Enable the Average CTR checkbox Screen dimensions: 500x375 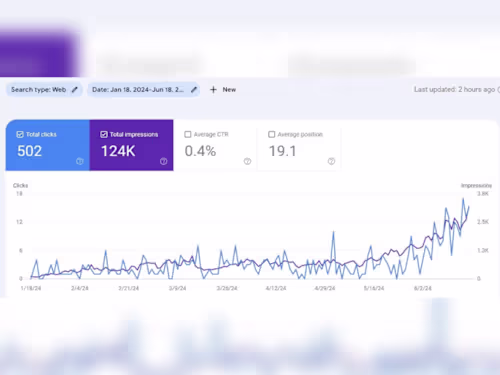tap(188, 134)
